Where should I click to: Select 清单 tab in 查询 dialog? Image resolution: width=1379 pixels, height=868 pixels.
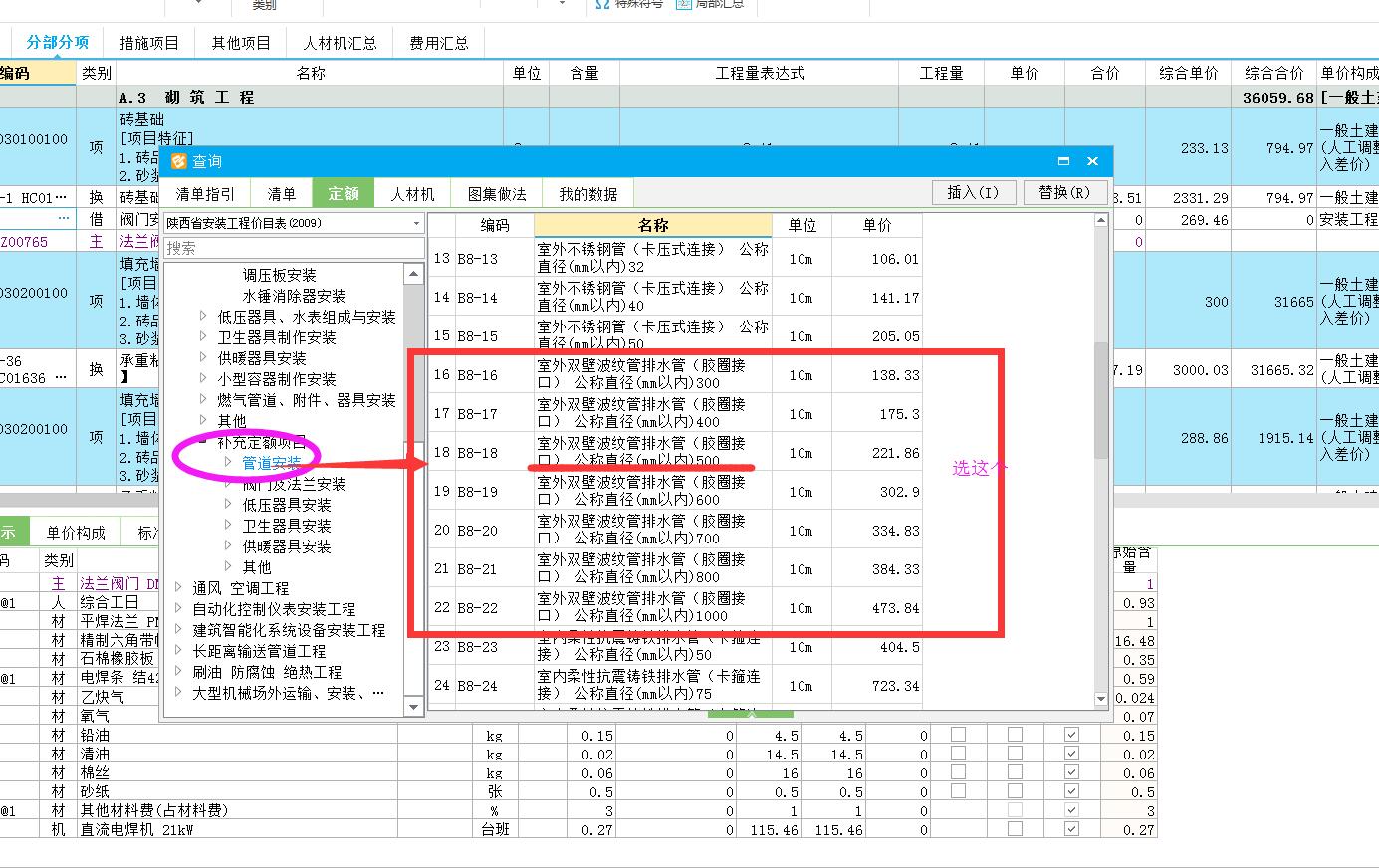(x=282, y=194)
